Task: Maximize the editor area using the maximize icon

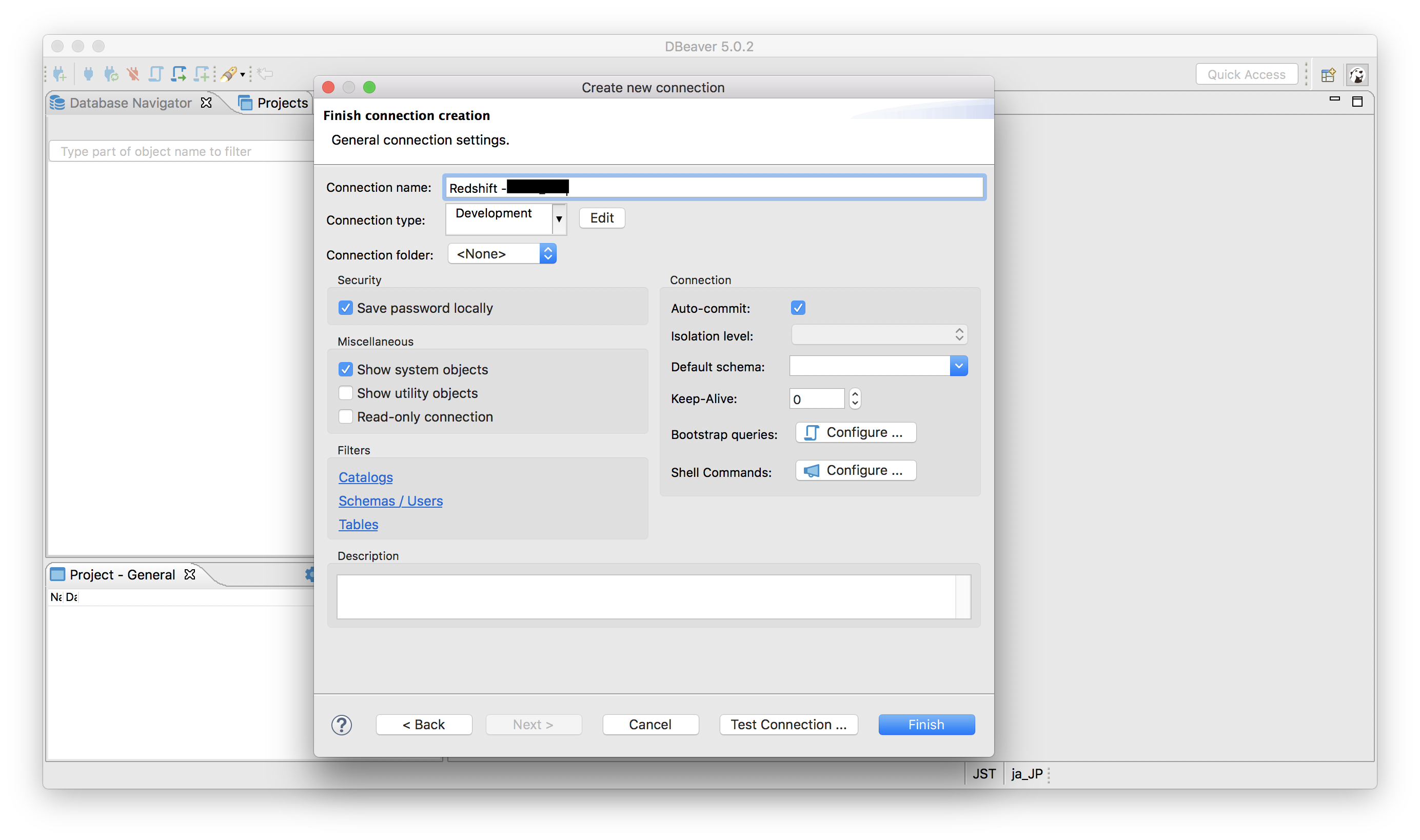Action: point(1357,102)
